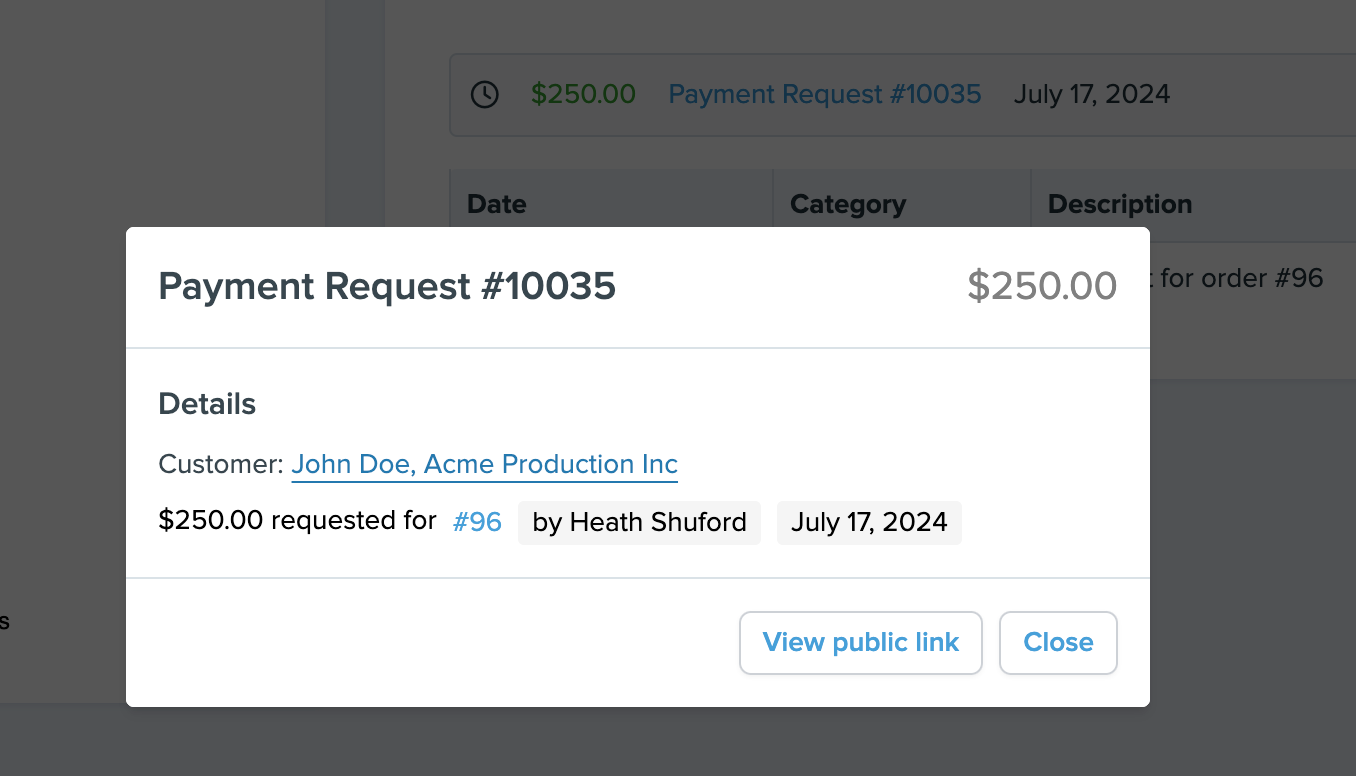
Task: Close the Payment Request dialog
Action: click(1058, 643)
